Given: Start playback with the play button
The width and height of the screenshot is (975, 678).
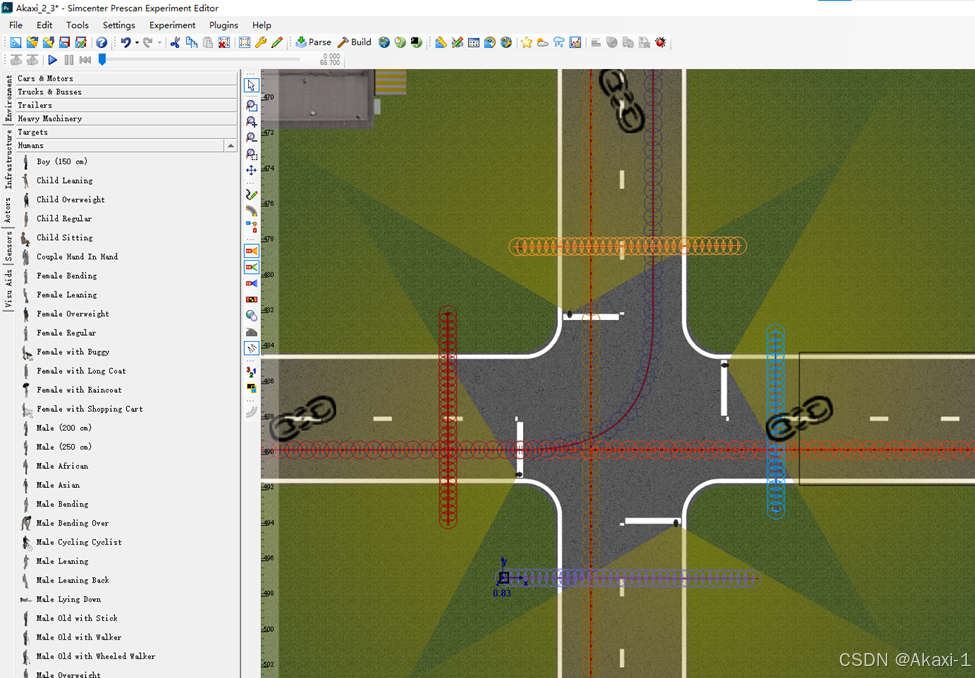Looking at the screenshot, I should pyautogui.click(x=53, y=60).
